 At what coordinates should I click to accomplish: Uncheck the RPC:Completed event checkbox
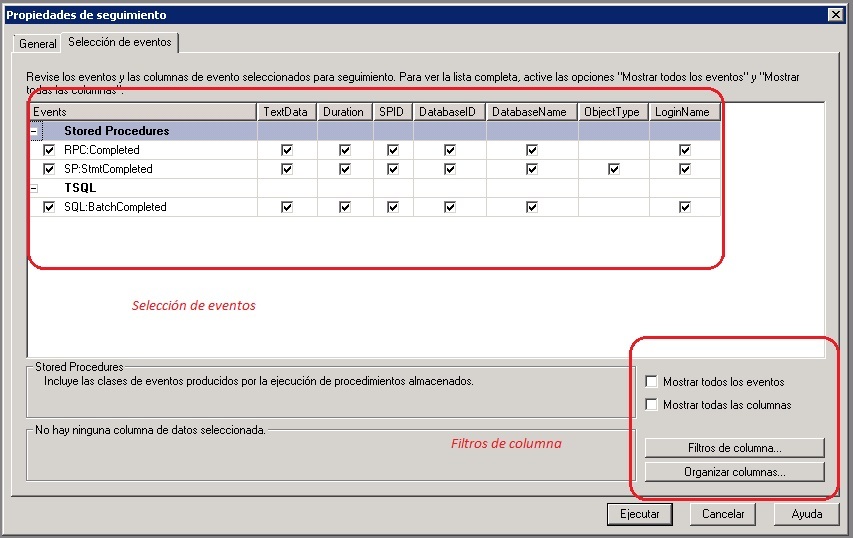[49, 150]
